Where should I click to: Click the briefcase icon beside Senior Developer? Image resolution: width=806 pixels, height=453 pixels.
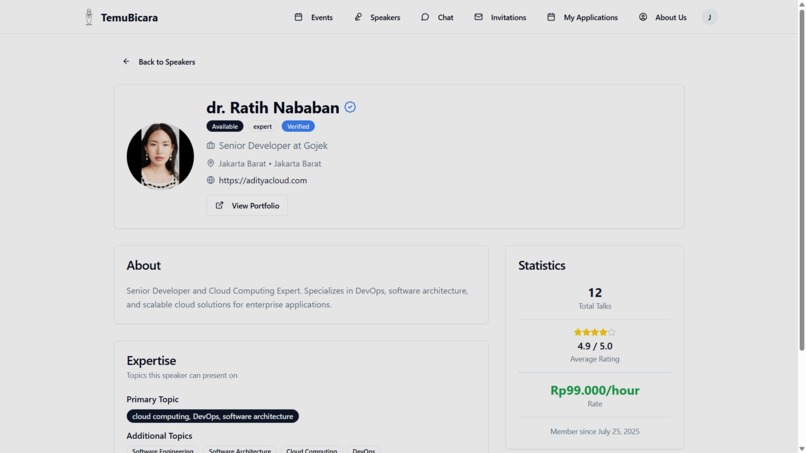[x=211, y=146]
